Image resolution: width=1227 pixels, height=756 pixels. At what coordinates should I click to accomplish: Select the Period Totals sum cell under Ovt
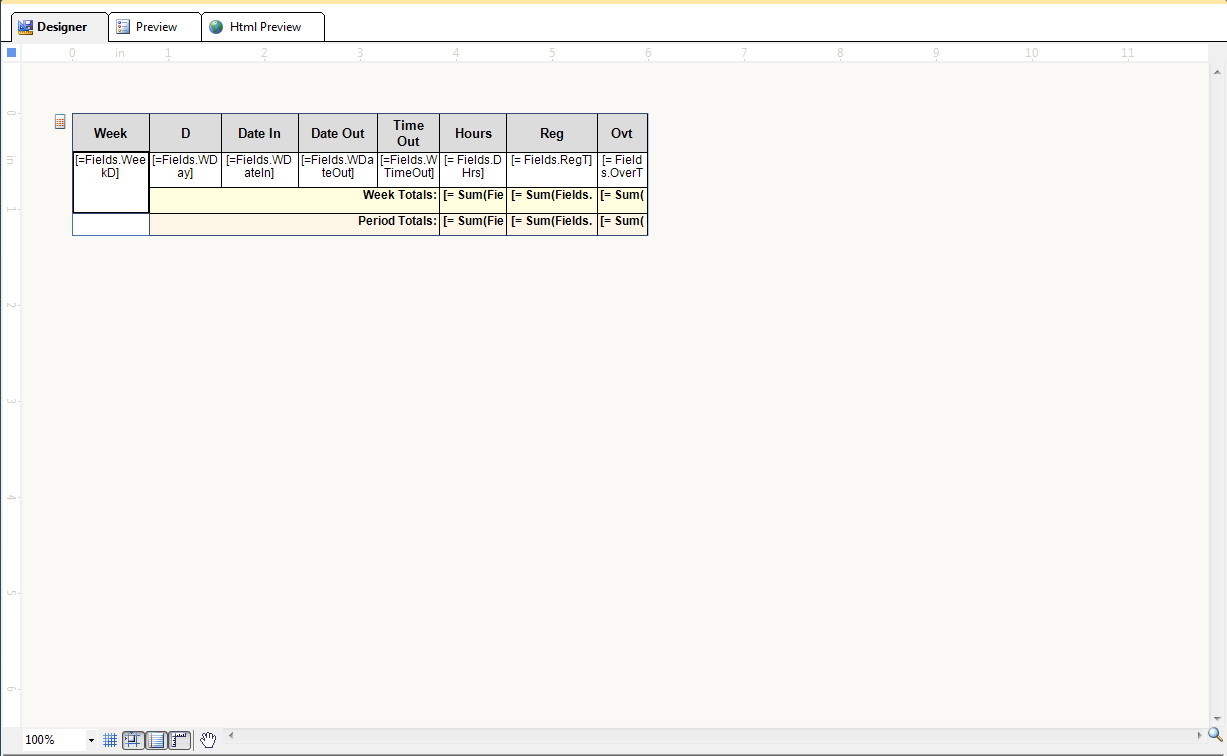[622, 224]
